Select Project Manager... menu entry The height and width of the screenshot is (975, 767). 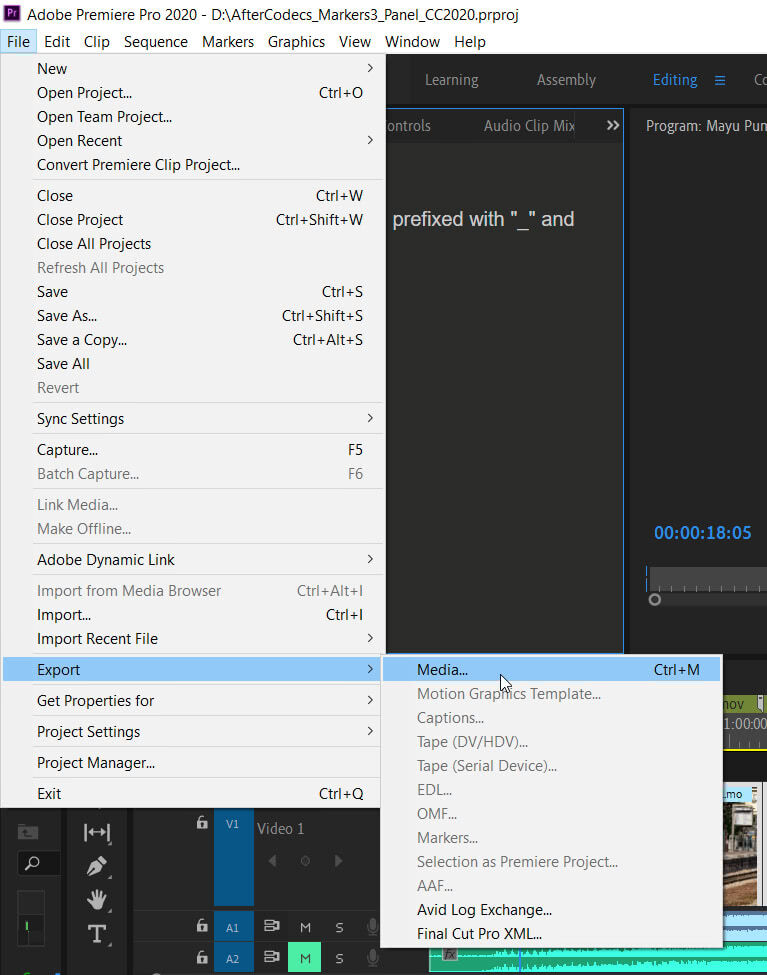click(x=193, y=762)
